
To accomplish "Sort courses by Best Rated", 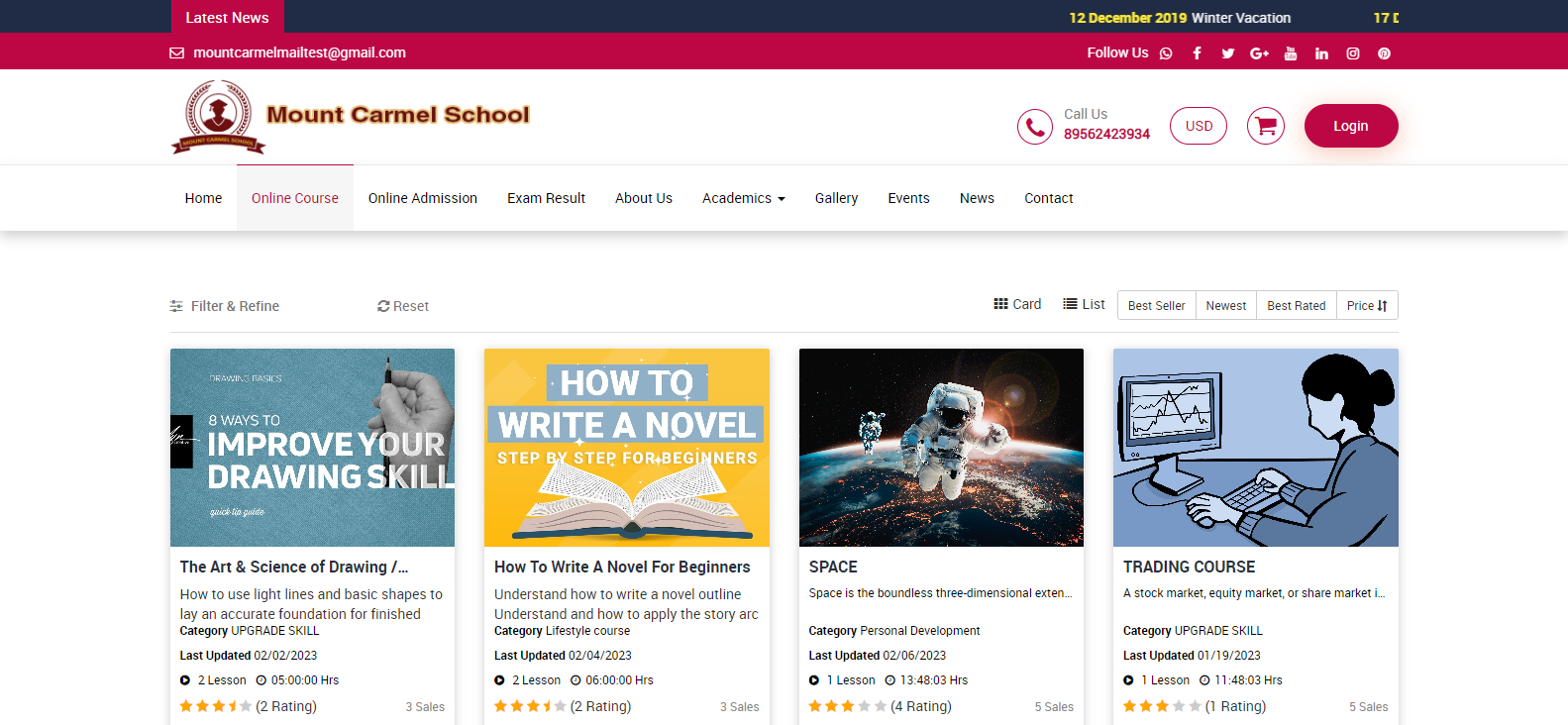I will (x=1296, y=306).
